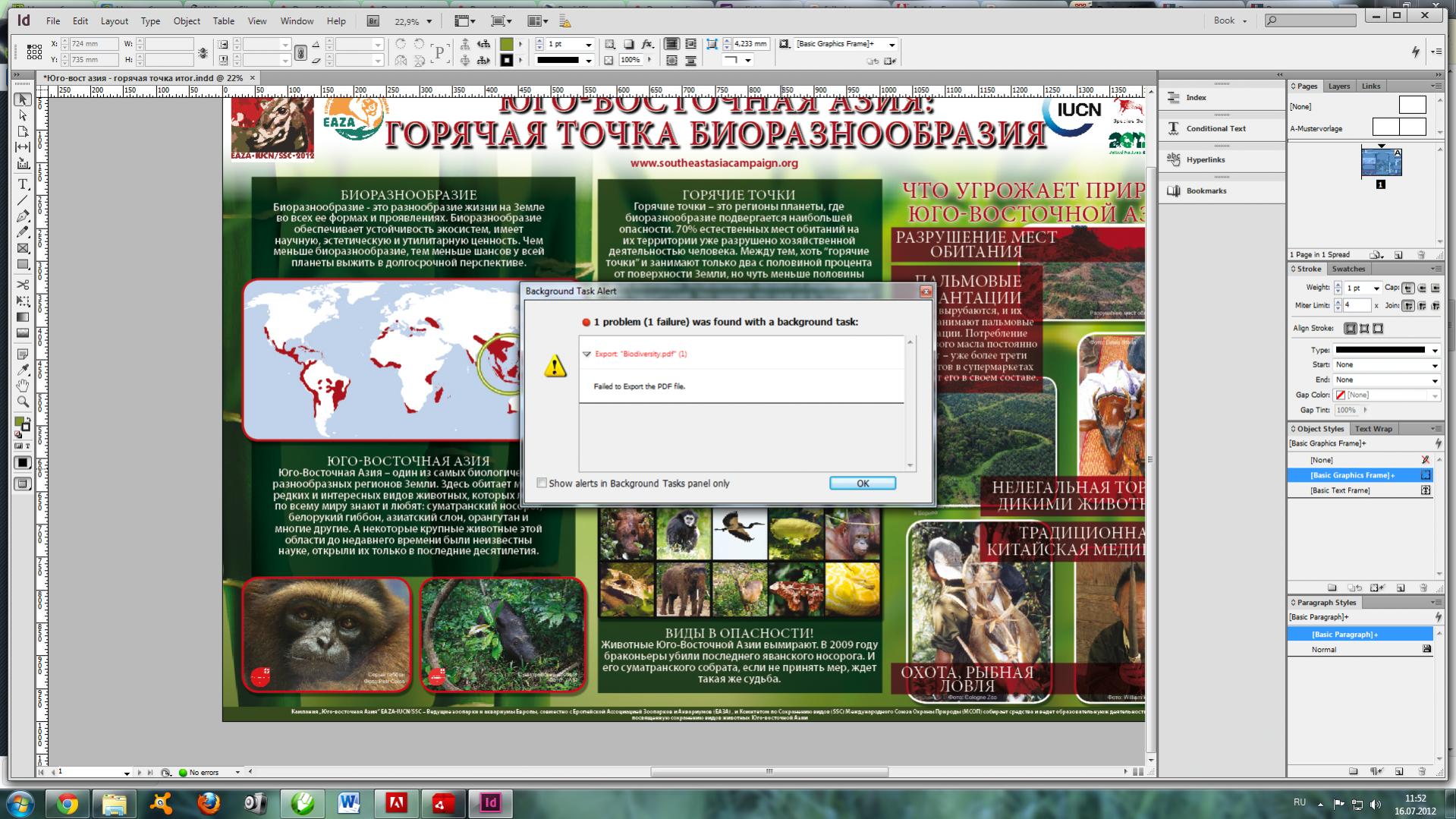Select the Gap tool
Viewport: 1456px width, 819px height.
pyautogui.click(x=23, y=147)
